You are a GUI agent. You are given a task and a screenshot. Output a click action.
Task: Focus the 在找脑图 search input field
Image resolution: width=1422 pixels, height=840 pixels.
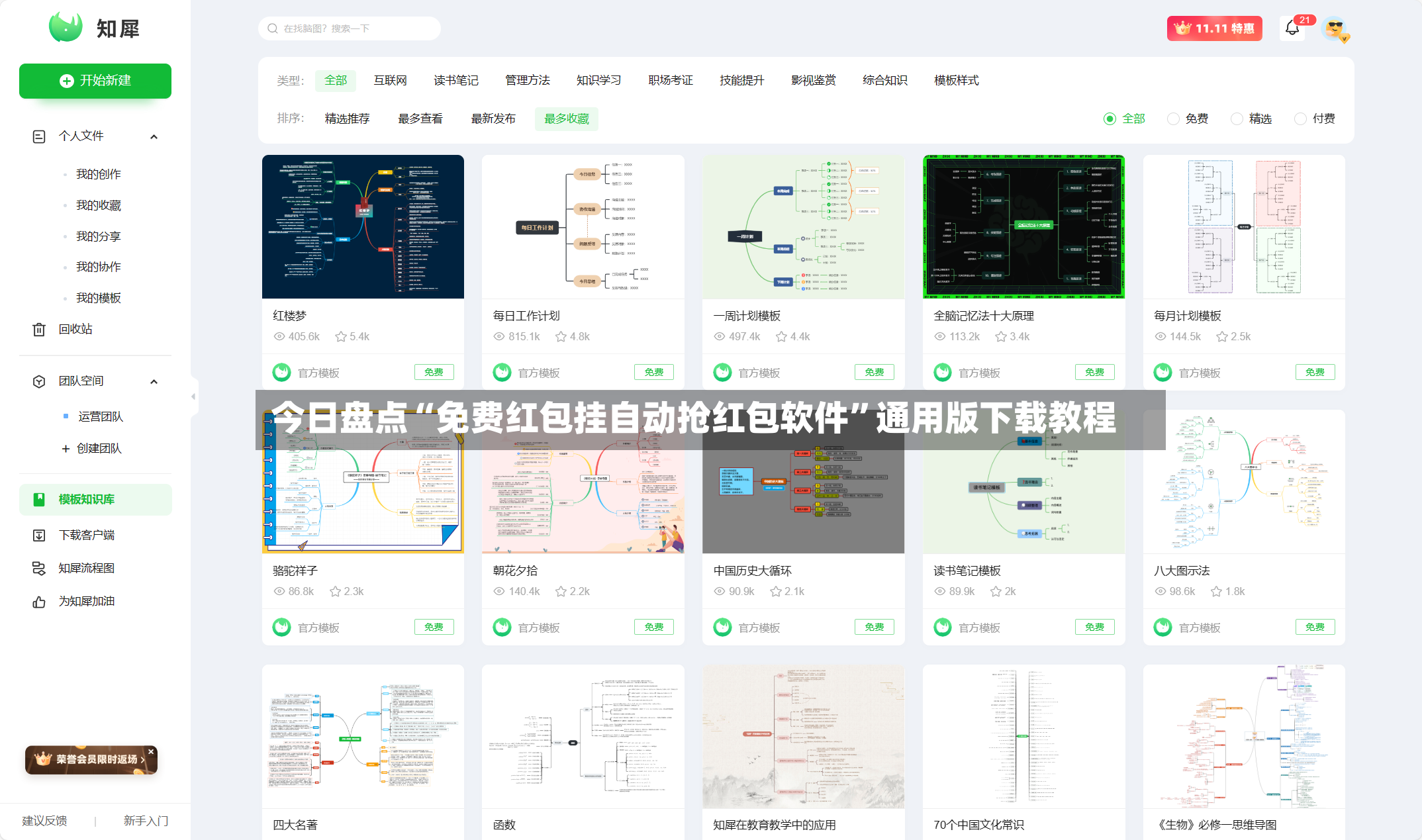tap(350, 28)
